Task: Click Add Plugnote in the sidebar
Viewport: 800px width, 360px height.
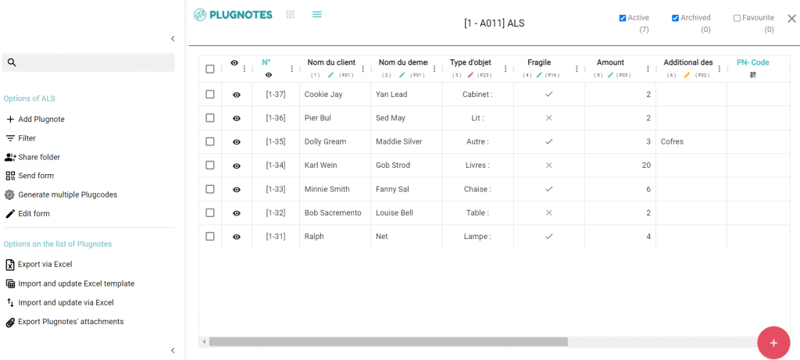Action: 35,119
